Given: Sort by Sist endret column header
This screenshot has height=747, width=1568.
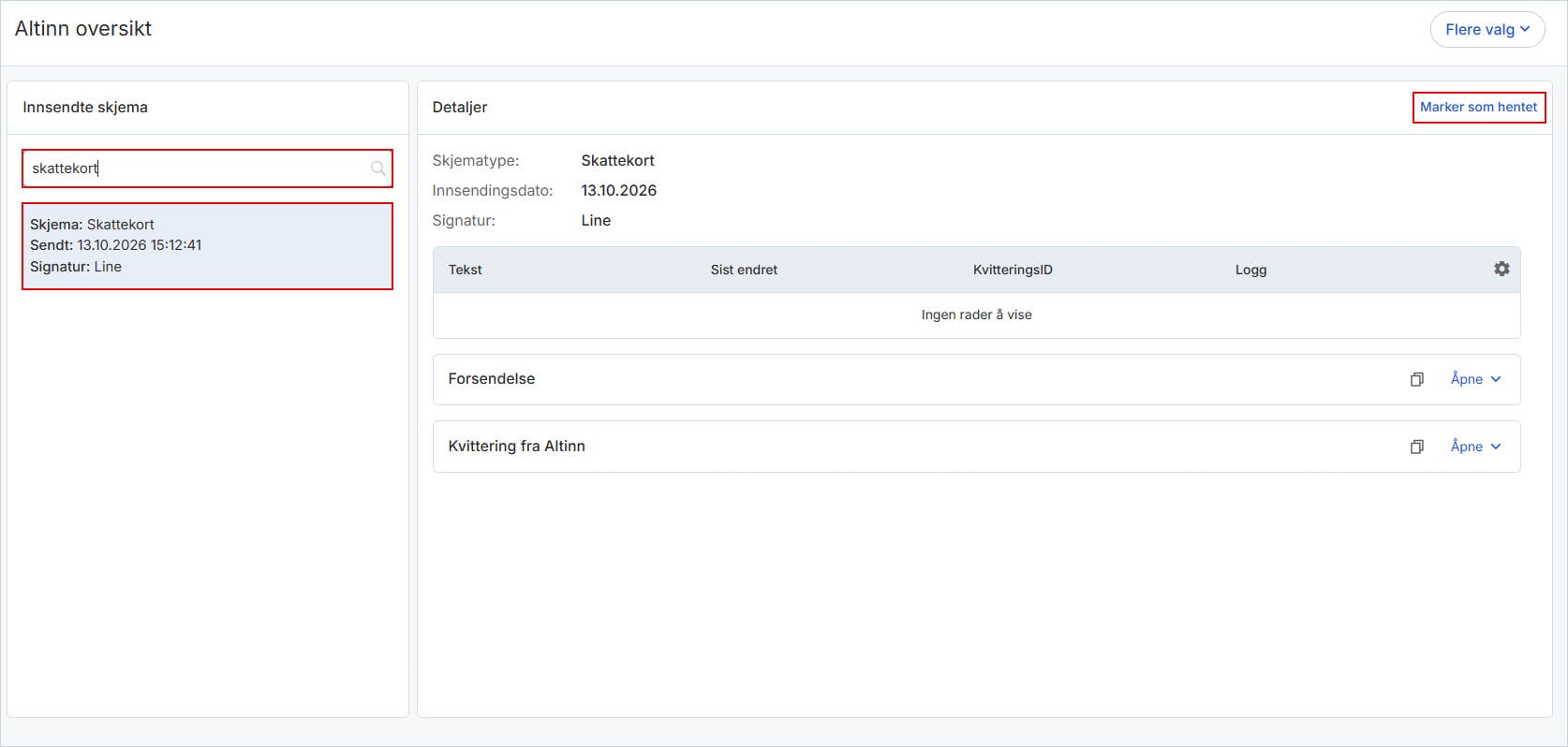Looking at the screenshot, I should pyautogui.click(x=744, y=270).
